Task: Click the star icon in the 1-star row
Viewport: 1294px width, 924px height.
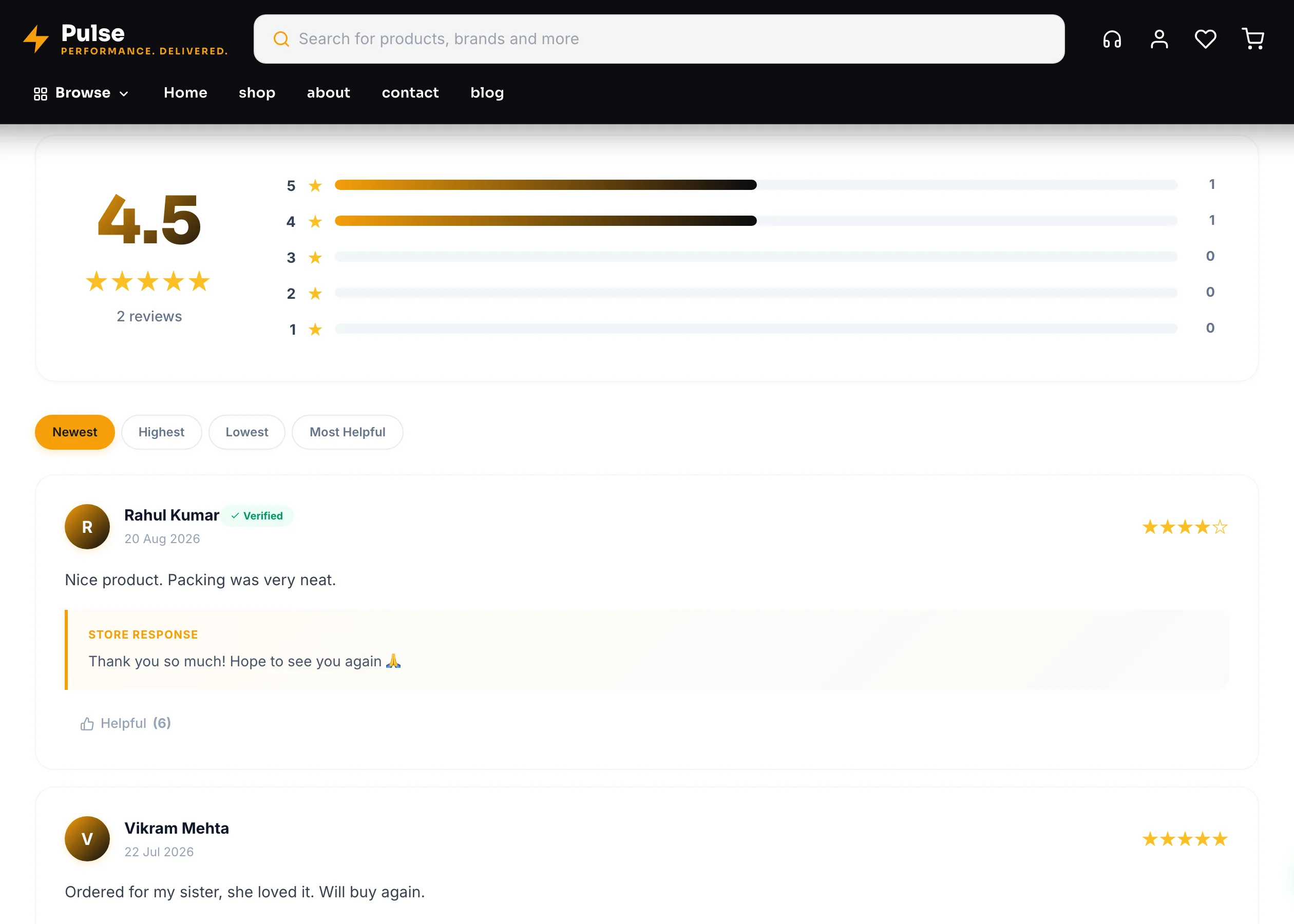Action: (x=315, y=329)
